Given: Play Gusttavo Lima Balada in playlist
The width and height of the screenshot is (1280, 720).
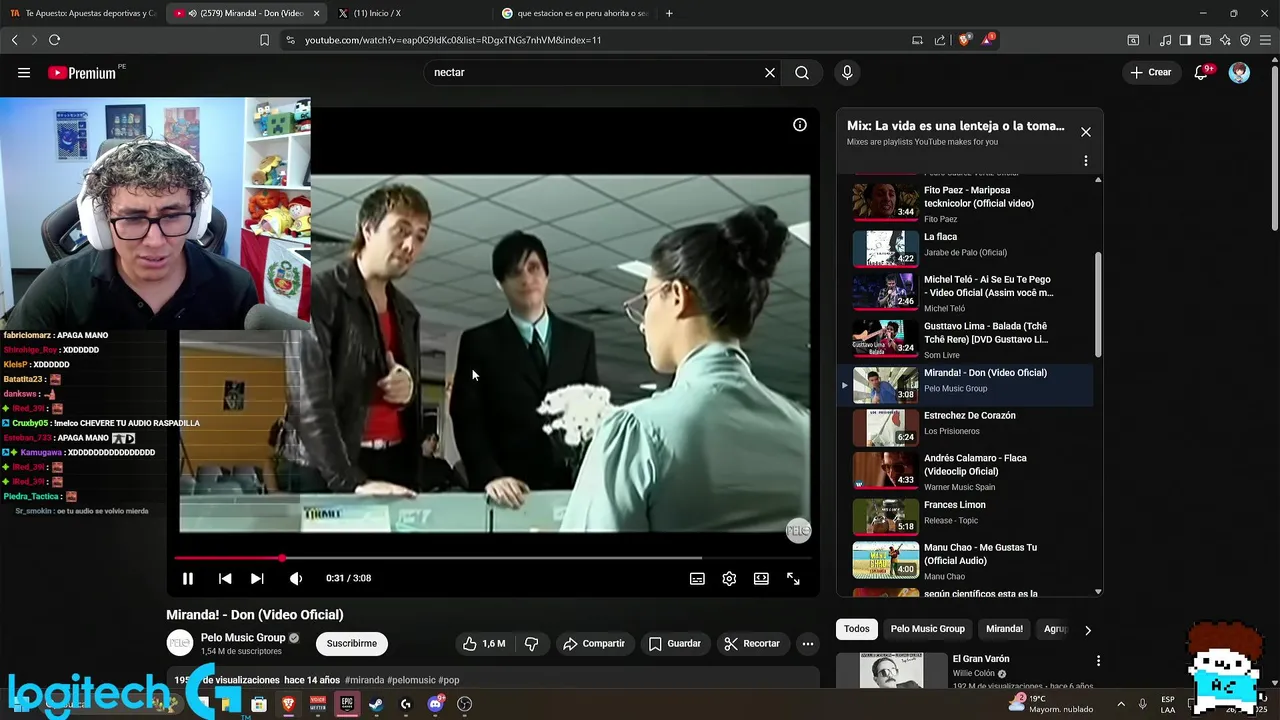Looking at the screenshot, I should click(x=965, y=339).
